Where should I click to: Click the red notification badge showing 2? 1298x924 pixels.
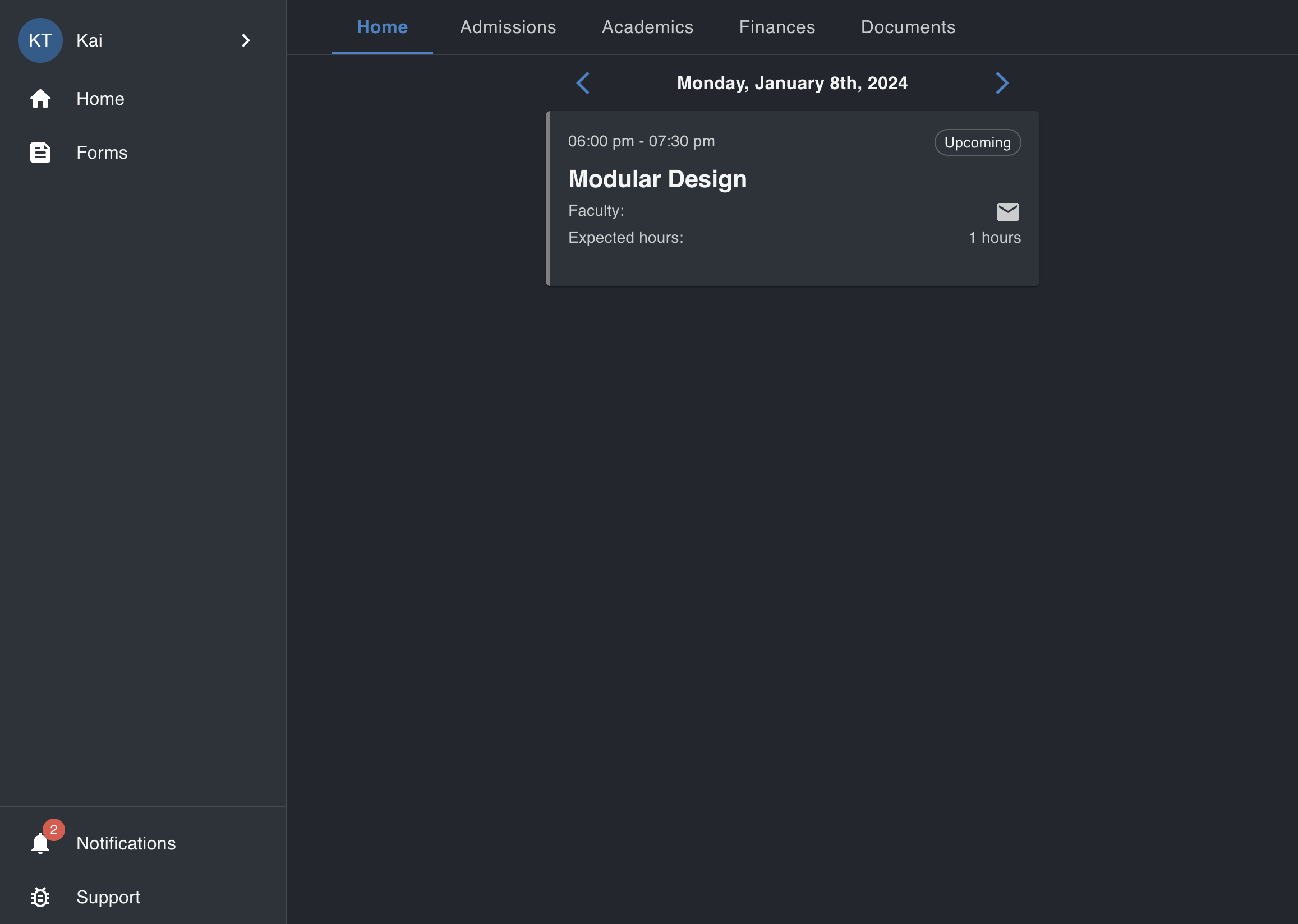tap(53, 830)
